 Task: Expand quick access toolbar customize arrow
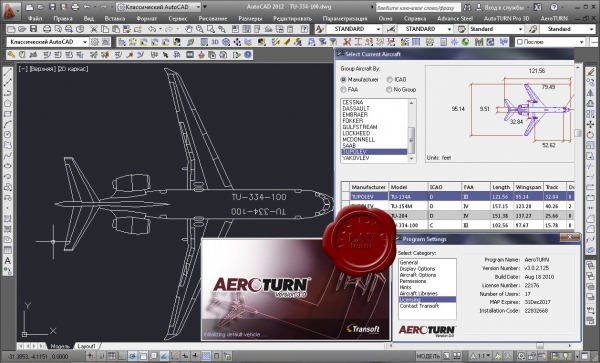tap(205, 7)
